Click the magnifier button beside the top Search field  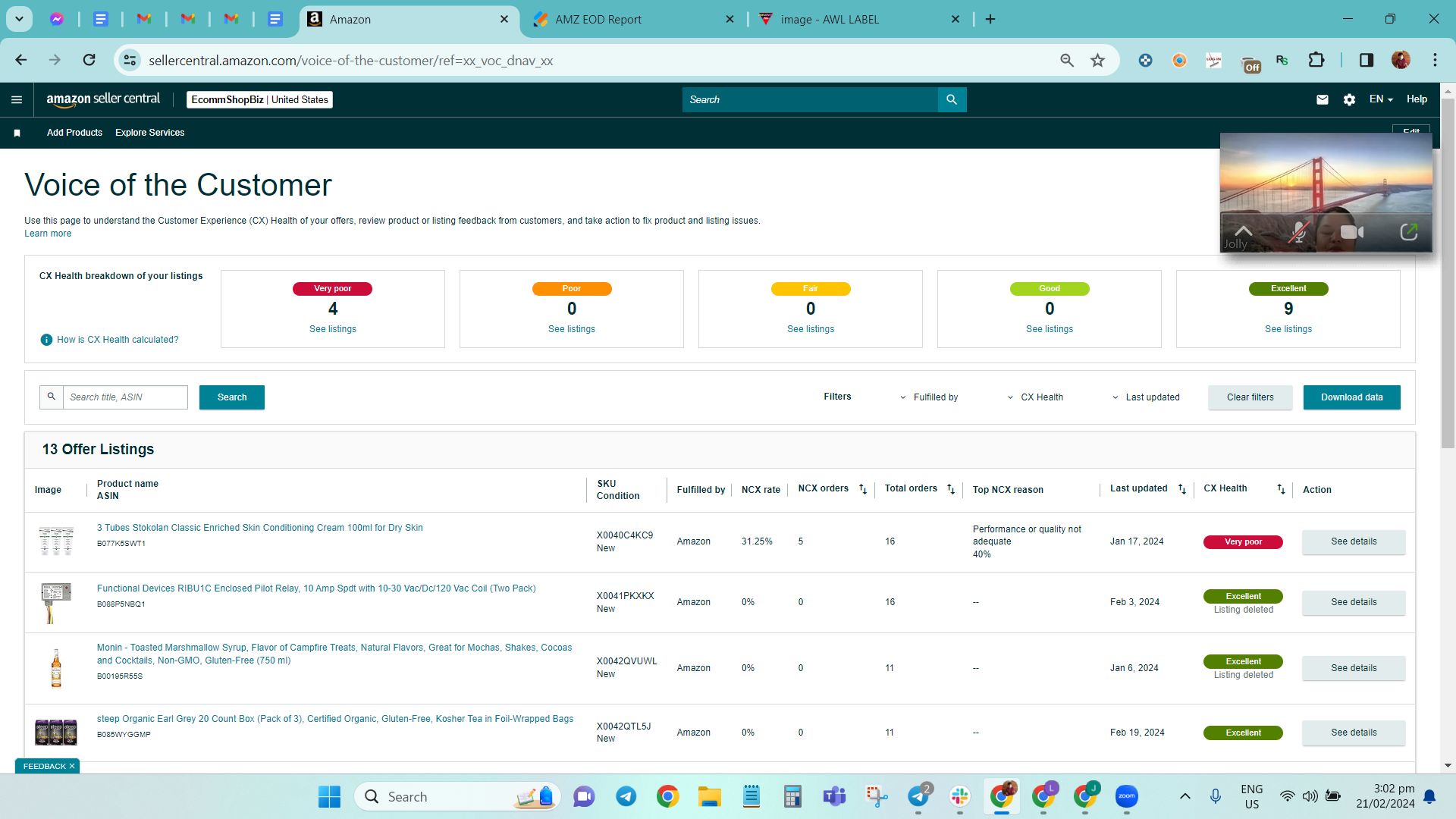952,99
